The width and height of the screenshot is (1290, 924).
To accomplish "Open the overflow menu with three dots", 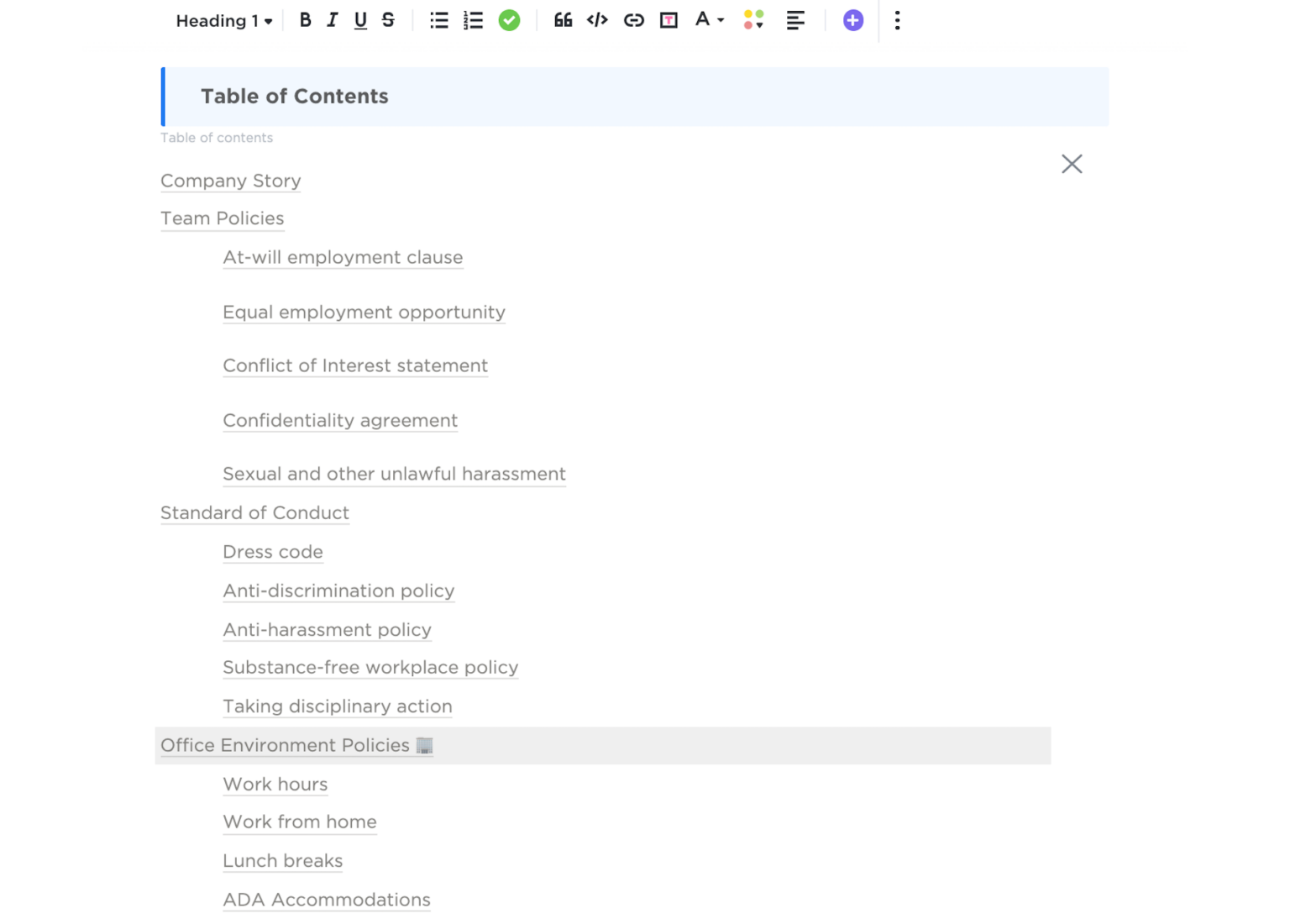I will pyautogui.click(x=897, y=20).
